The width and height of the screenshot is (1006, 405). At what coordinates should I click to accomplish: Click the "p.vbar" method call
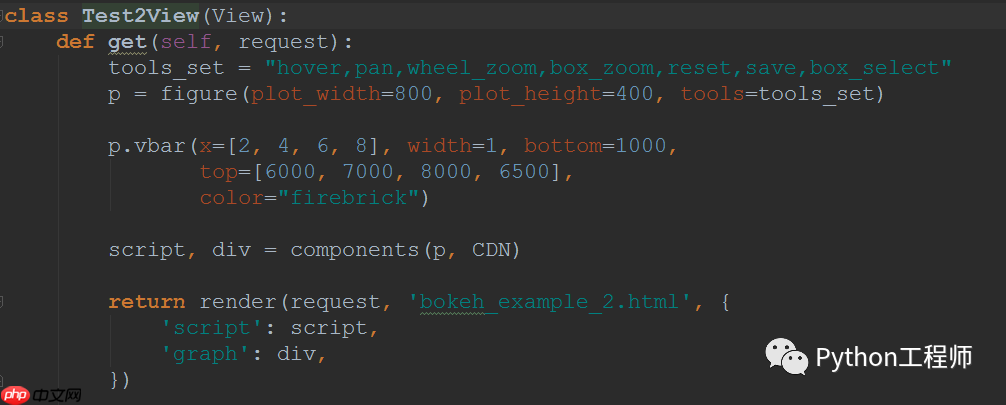(147, 146)
